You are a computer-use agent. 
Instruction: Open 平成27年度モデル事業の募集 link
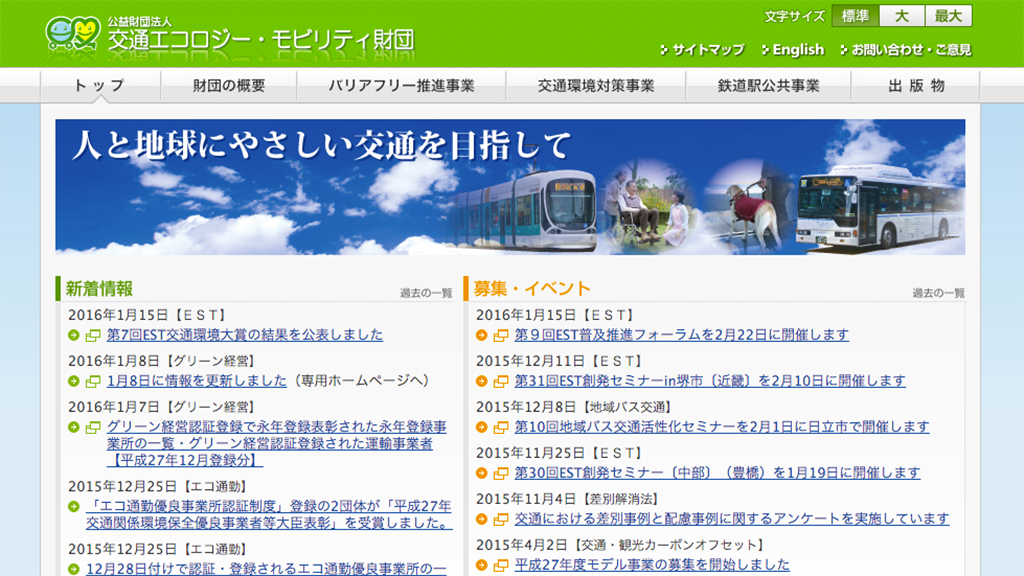coord(652,565)
